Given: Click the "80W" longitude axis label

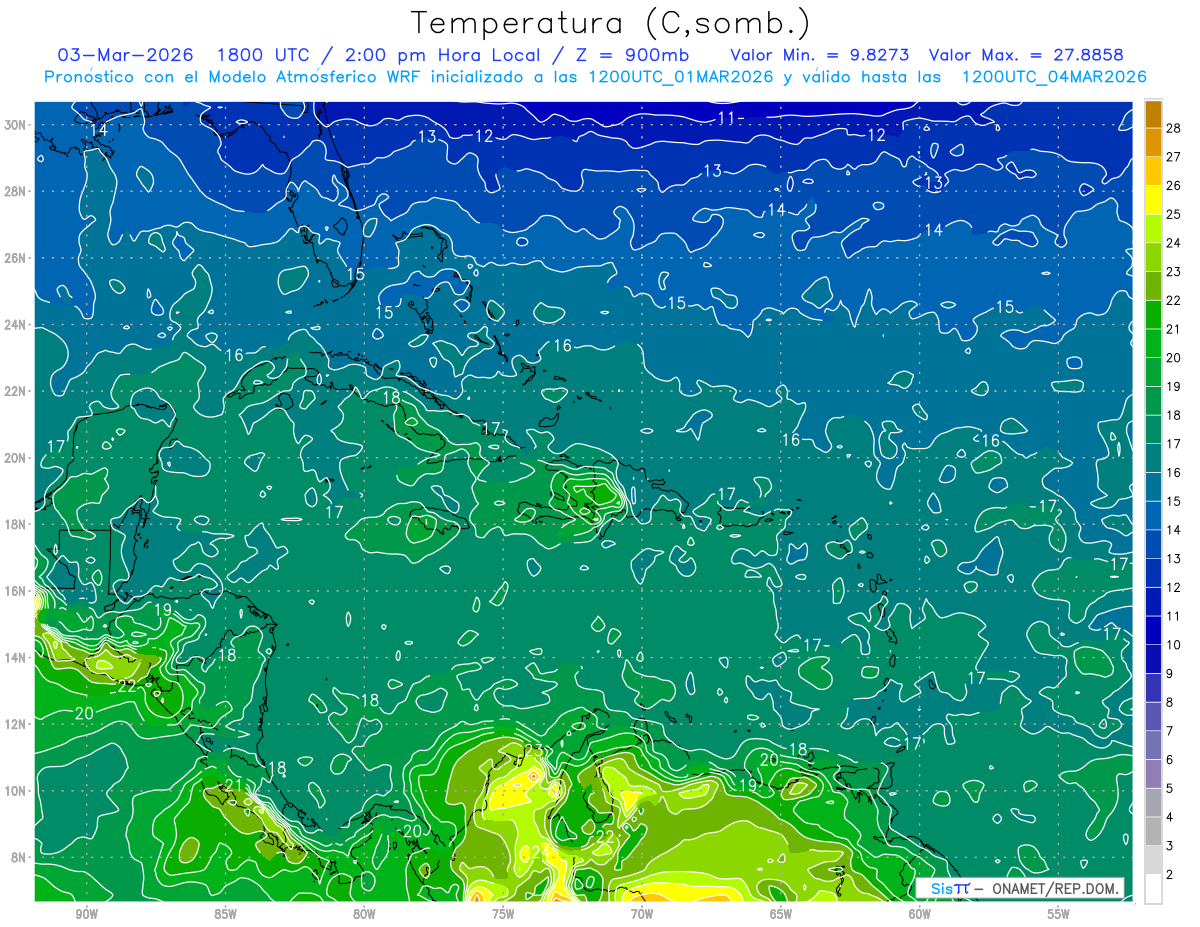Looking at the screenshot, I should coord(364,914).
